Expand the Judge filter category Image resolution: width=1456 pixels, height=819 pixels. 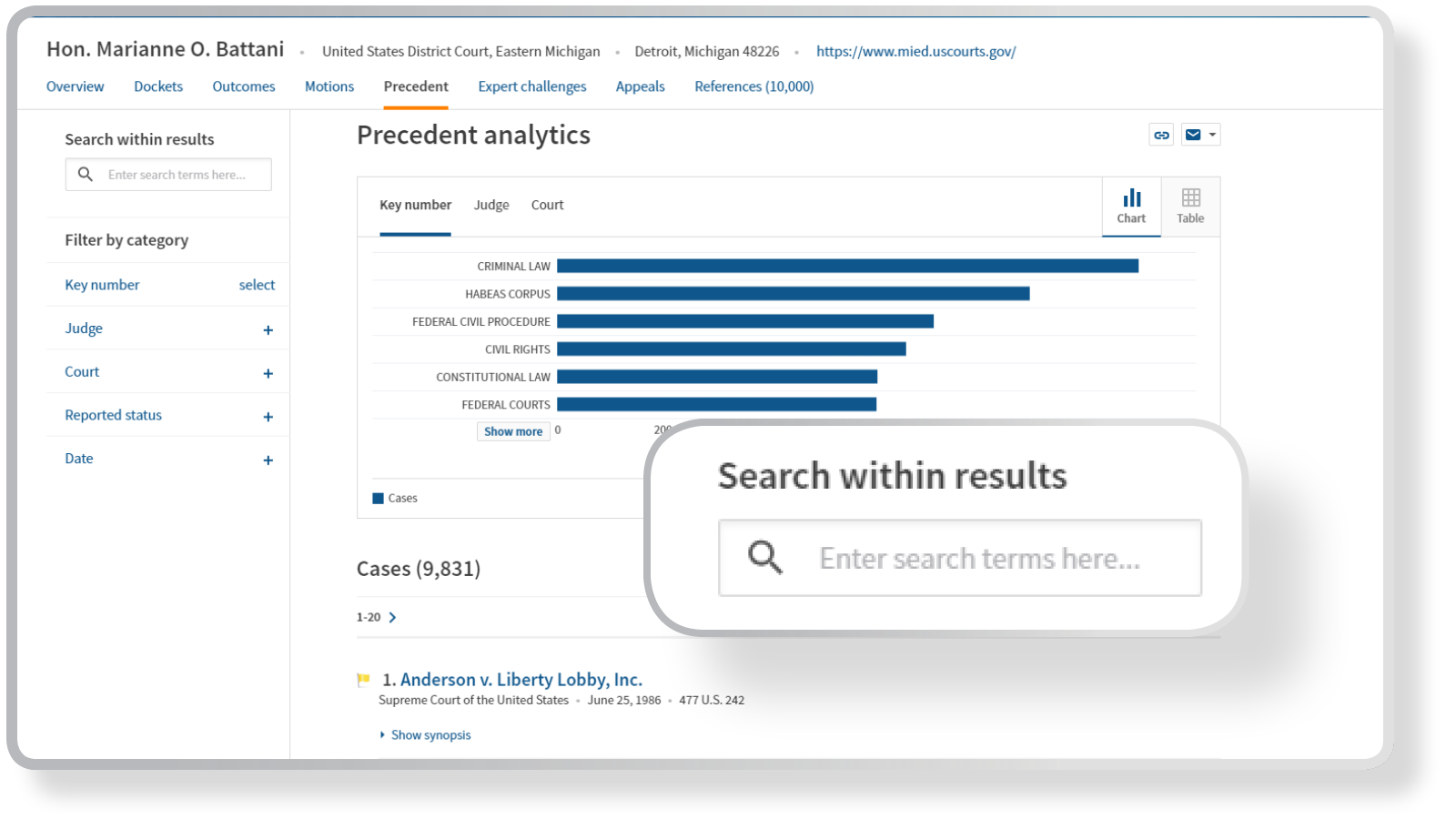point(268,330)
